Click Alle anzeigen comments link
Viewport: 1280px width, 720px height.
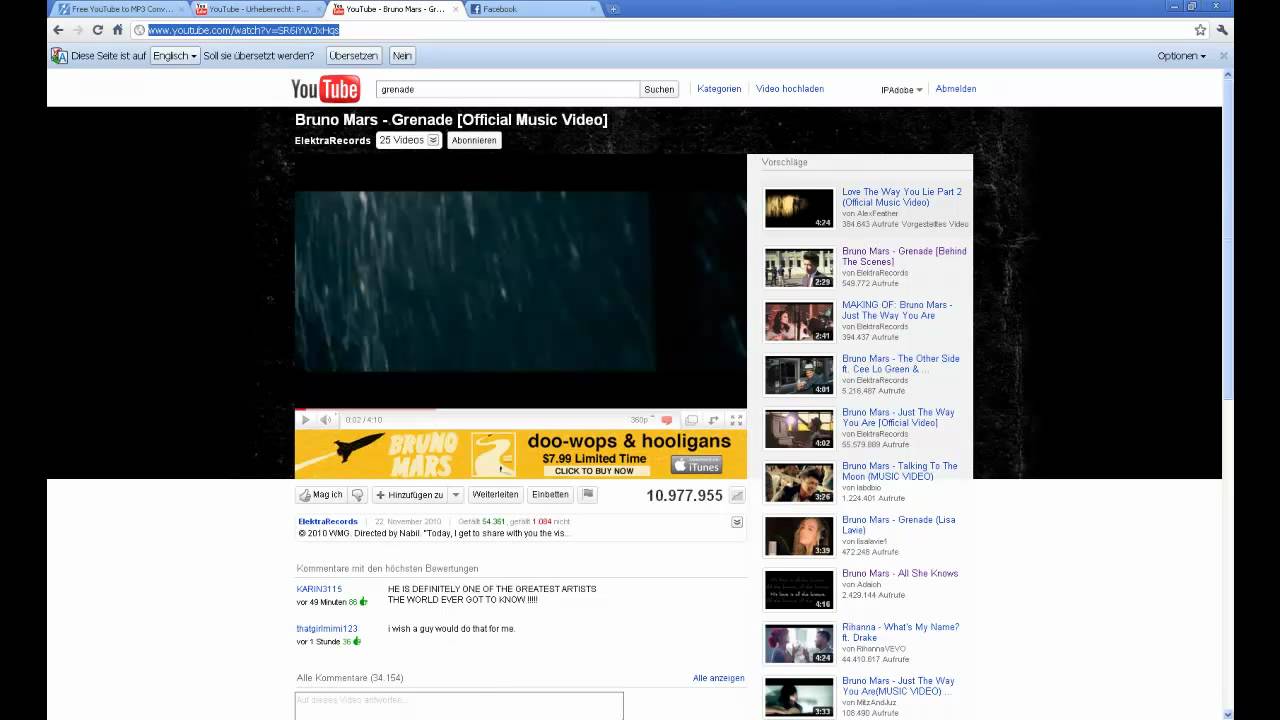click(719, 678)
